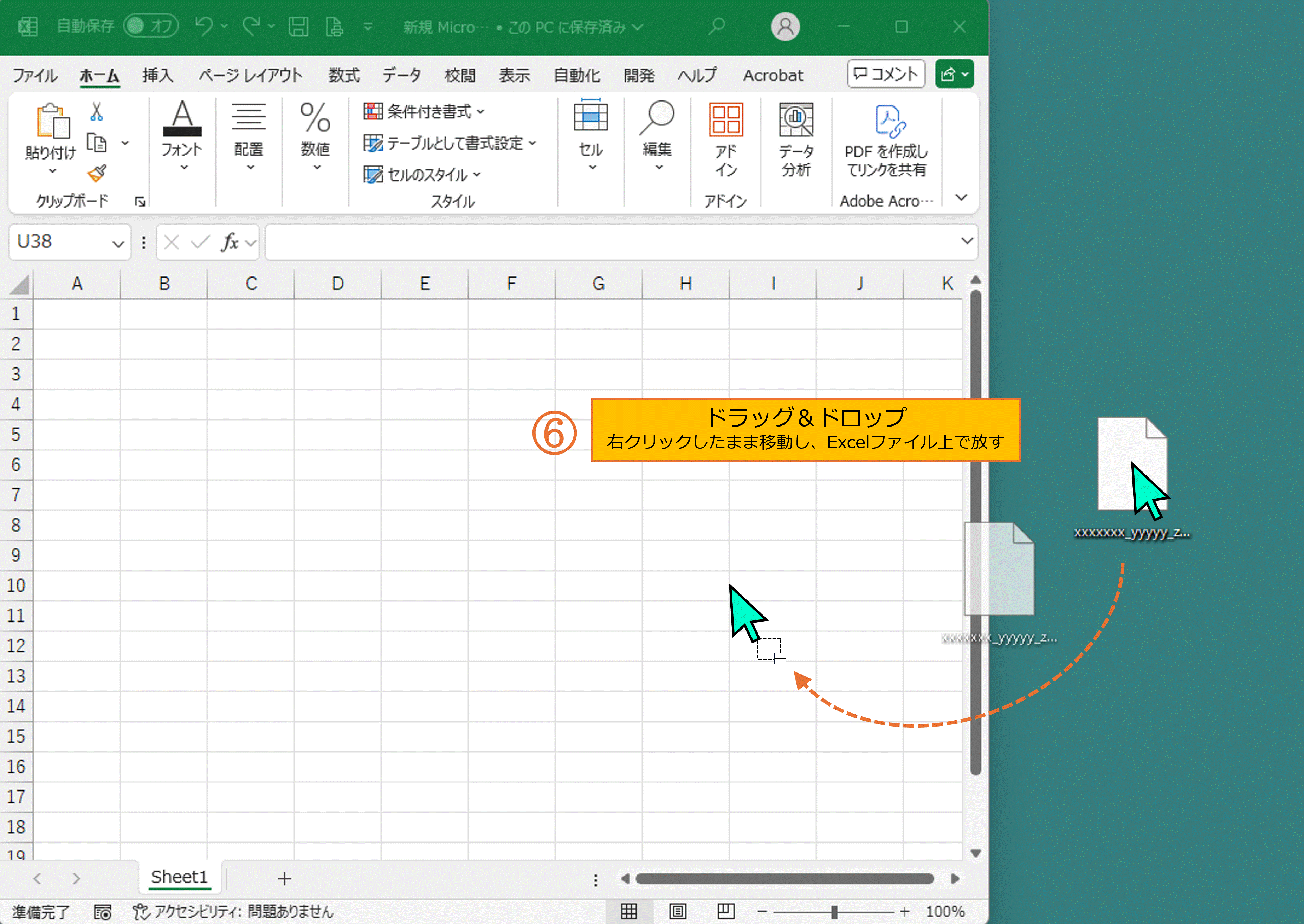Open the 挿入 ribbon tab

click(158, 75)
